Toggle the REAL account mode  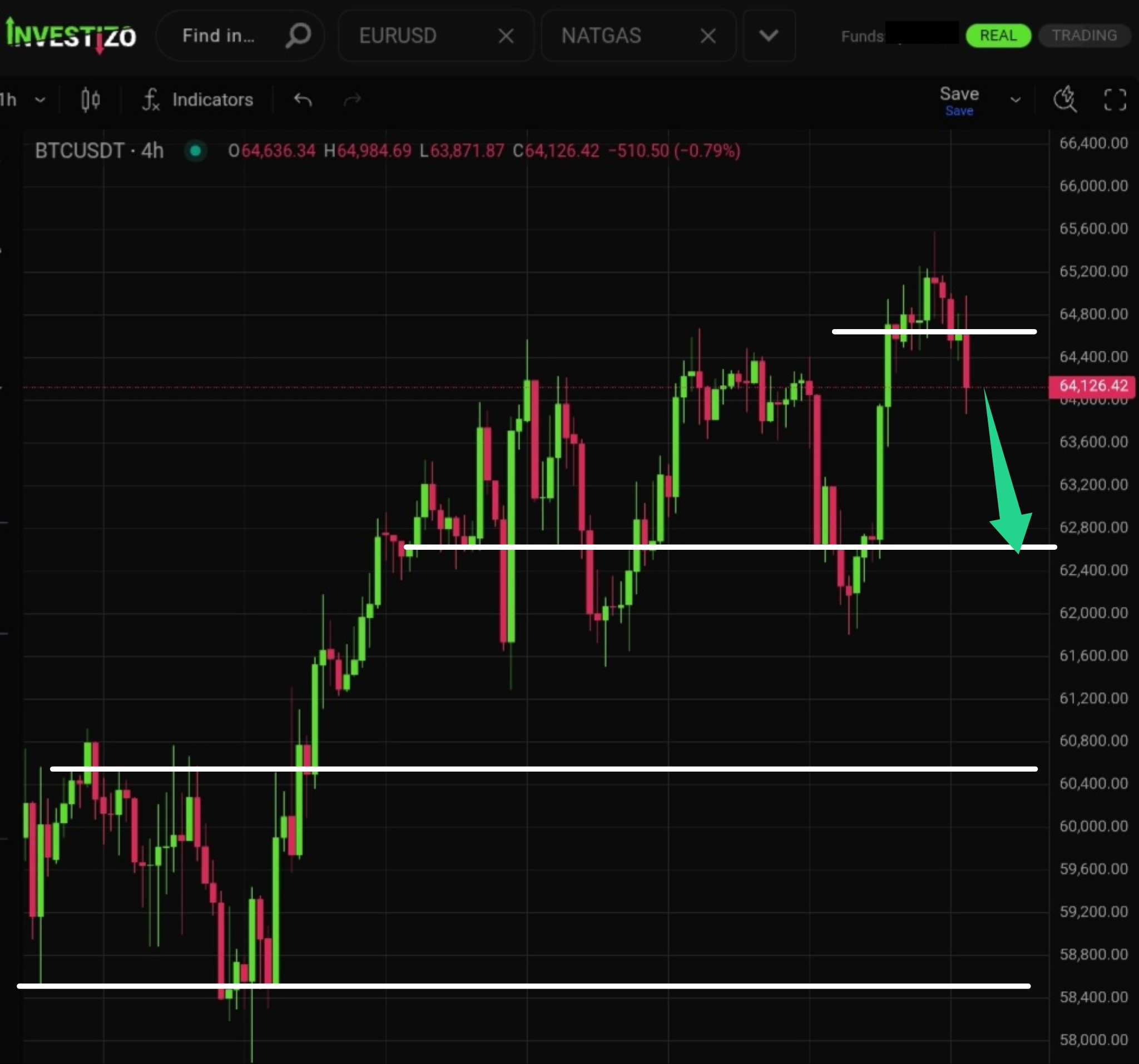click(998, 36)
